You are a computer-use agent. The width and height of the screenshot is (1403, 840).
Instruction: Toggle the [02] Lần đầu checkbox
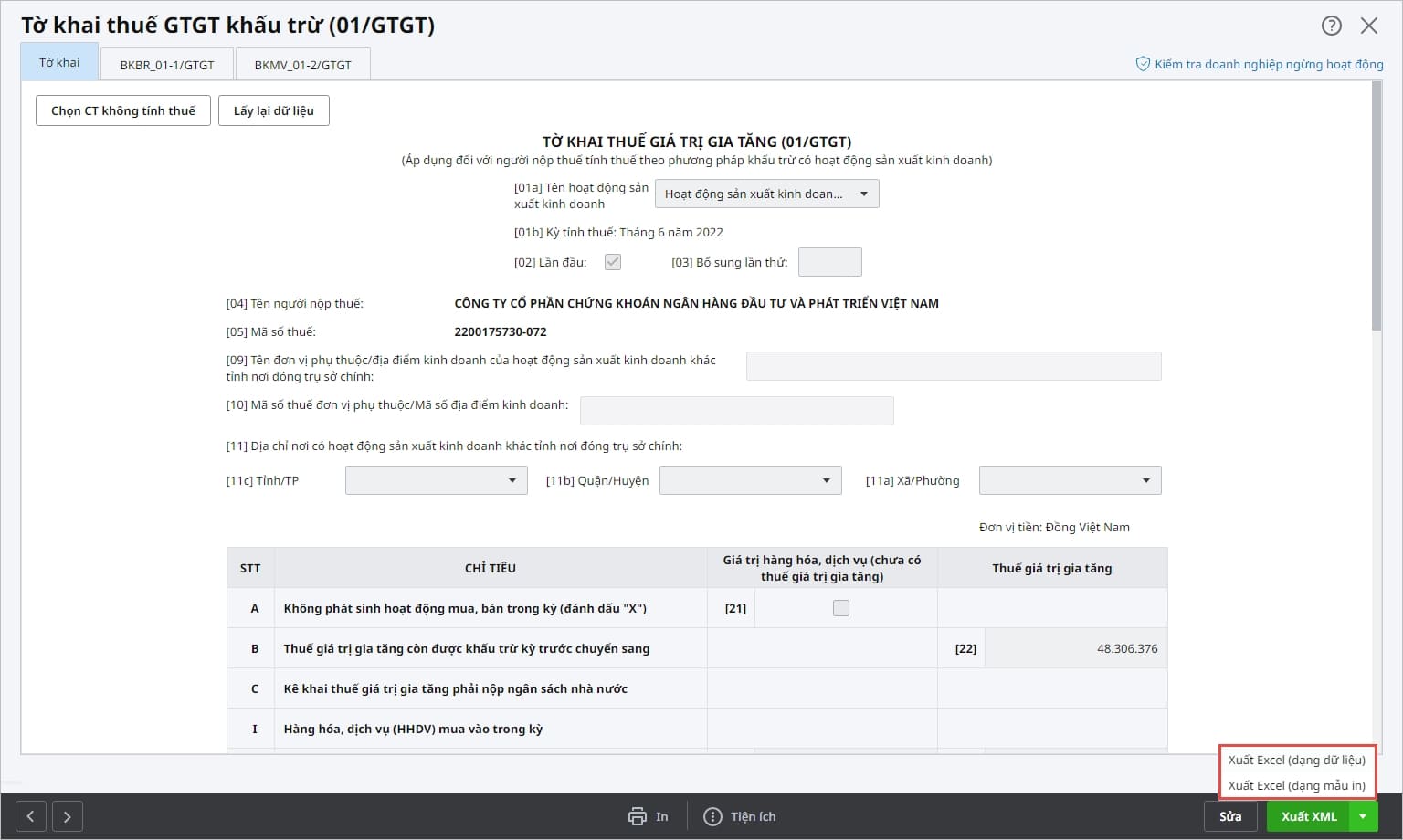[613, 262]
